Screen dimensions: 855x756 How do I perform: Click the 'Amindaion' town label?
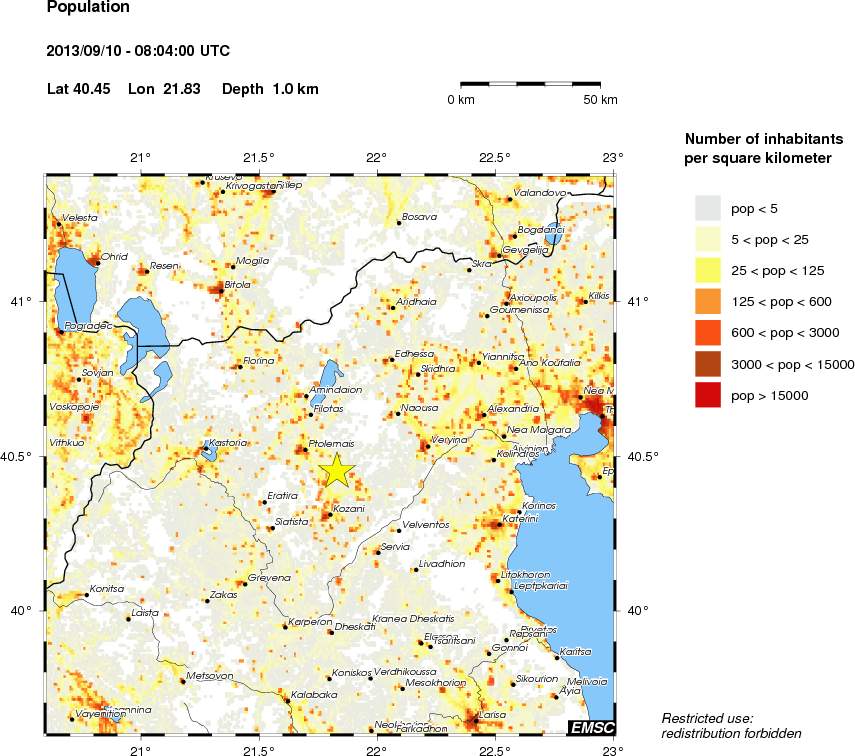(x=335, y=389)
